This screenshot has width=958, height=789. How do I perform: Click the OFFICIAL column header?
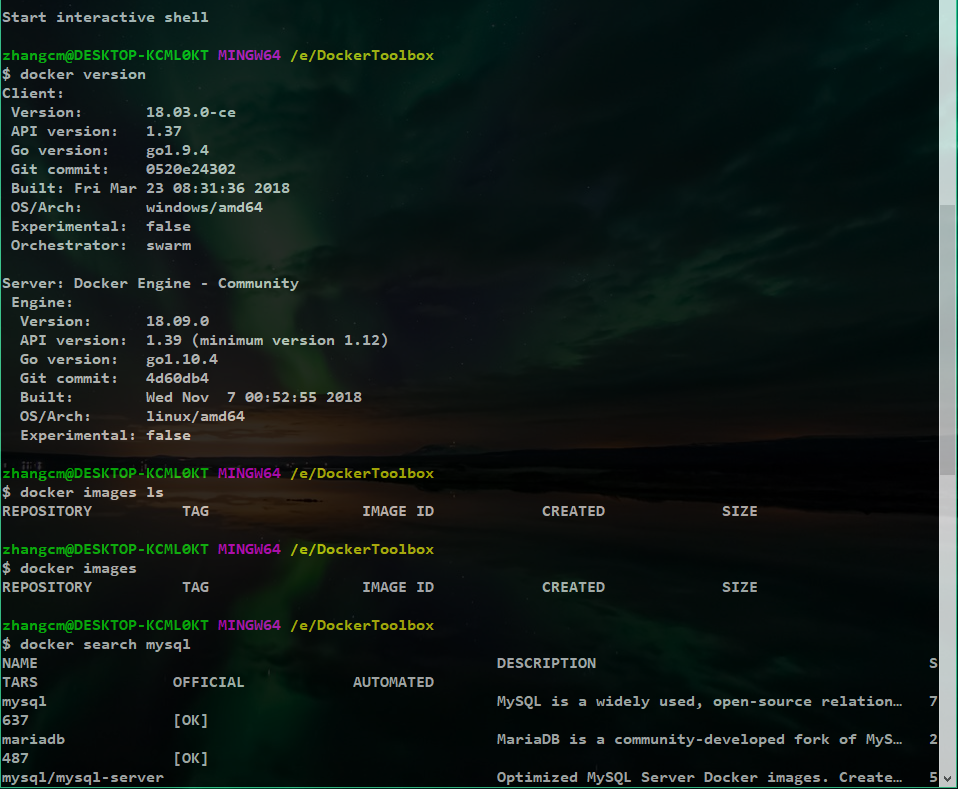point(209,682)
